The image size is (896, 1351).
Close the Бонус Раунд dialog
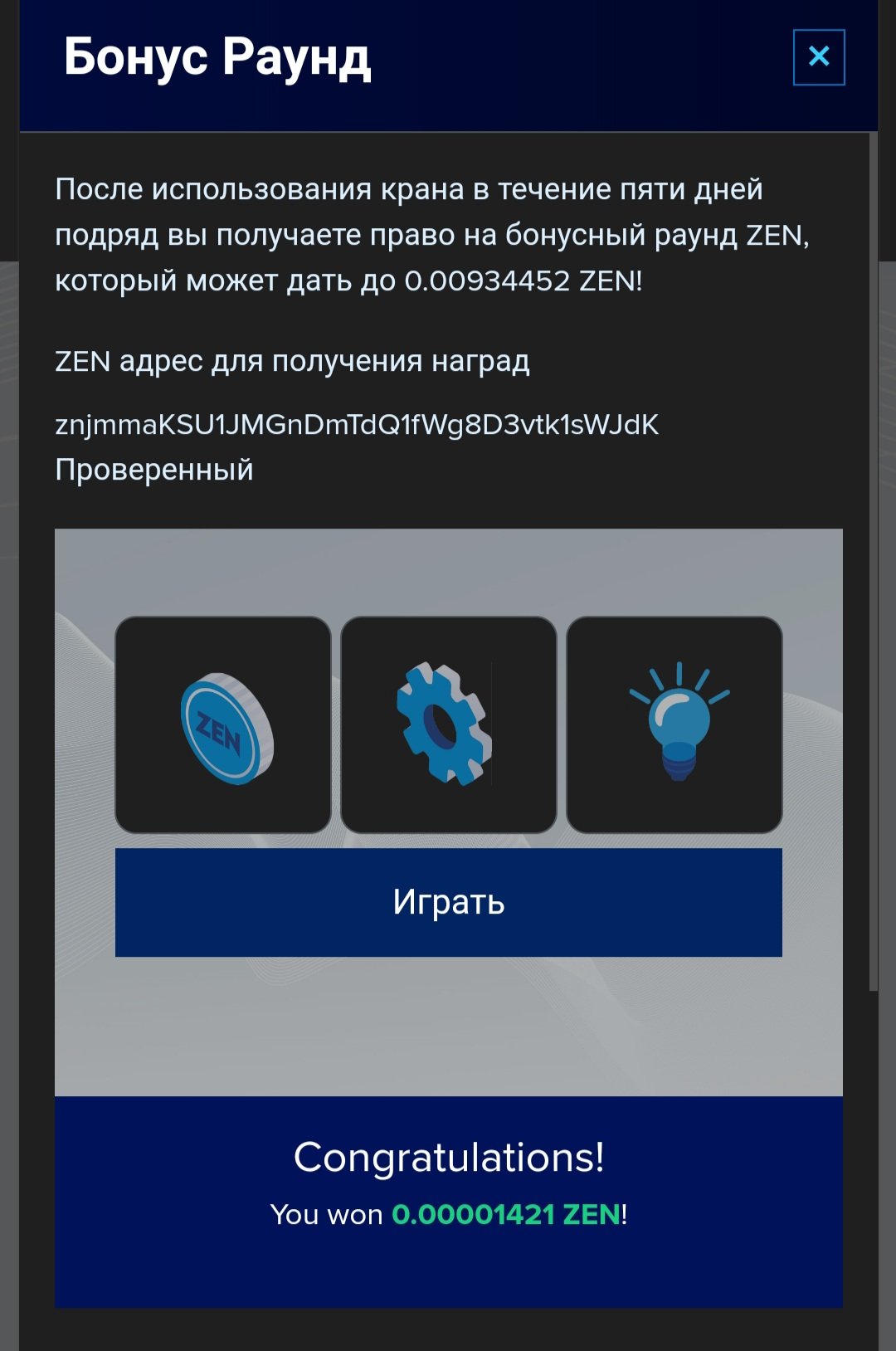coord(819,57)
